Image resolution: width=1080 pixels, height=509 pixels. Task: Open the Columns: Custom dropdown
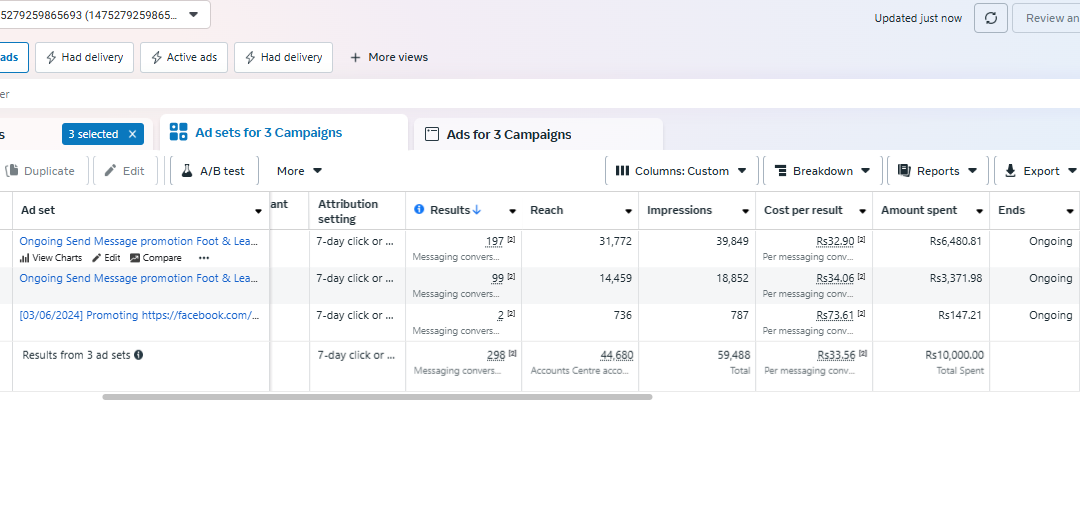pos(681,171)
